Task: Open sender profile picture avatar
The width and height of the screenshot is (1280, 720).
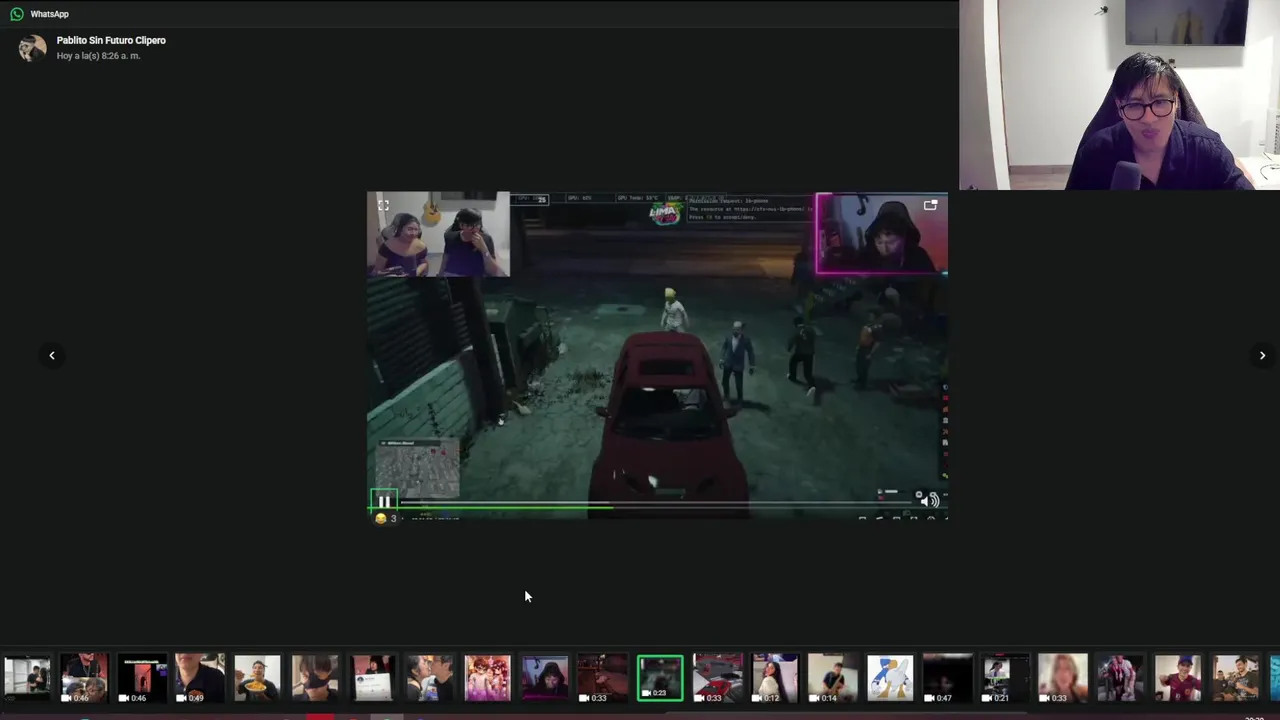Action: [x=32, y=48]
